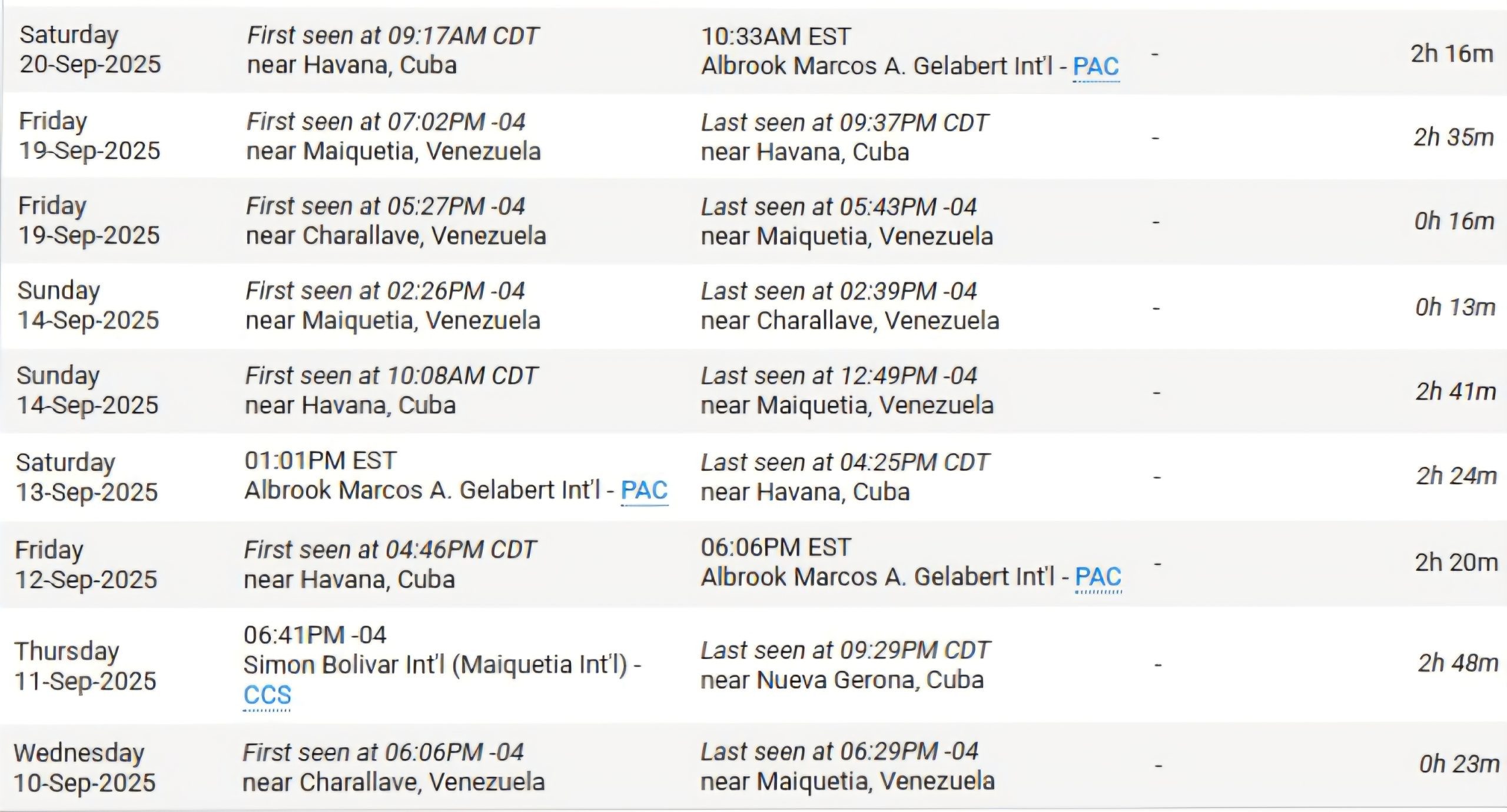Select the 2h 48m flight duration
The width and height of the screenshot is (1507, 812).
(1458, 663)
